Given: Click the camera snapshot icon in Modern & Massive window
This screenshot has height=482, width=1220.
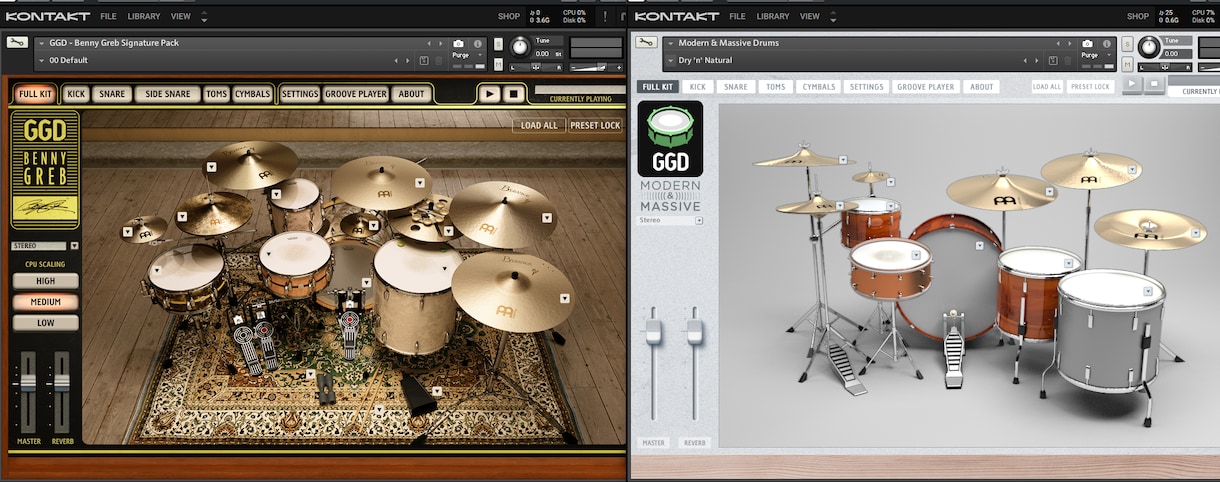Looking at the screenshot, I should coord(1087,44).
